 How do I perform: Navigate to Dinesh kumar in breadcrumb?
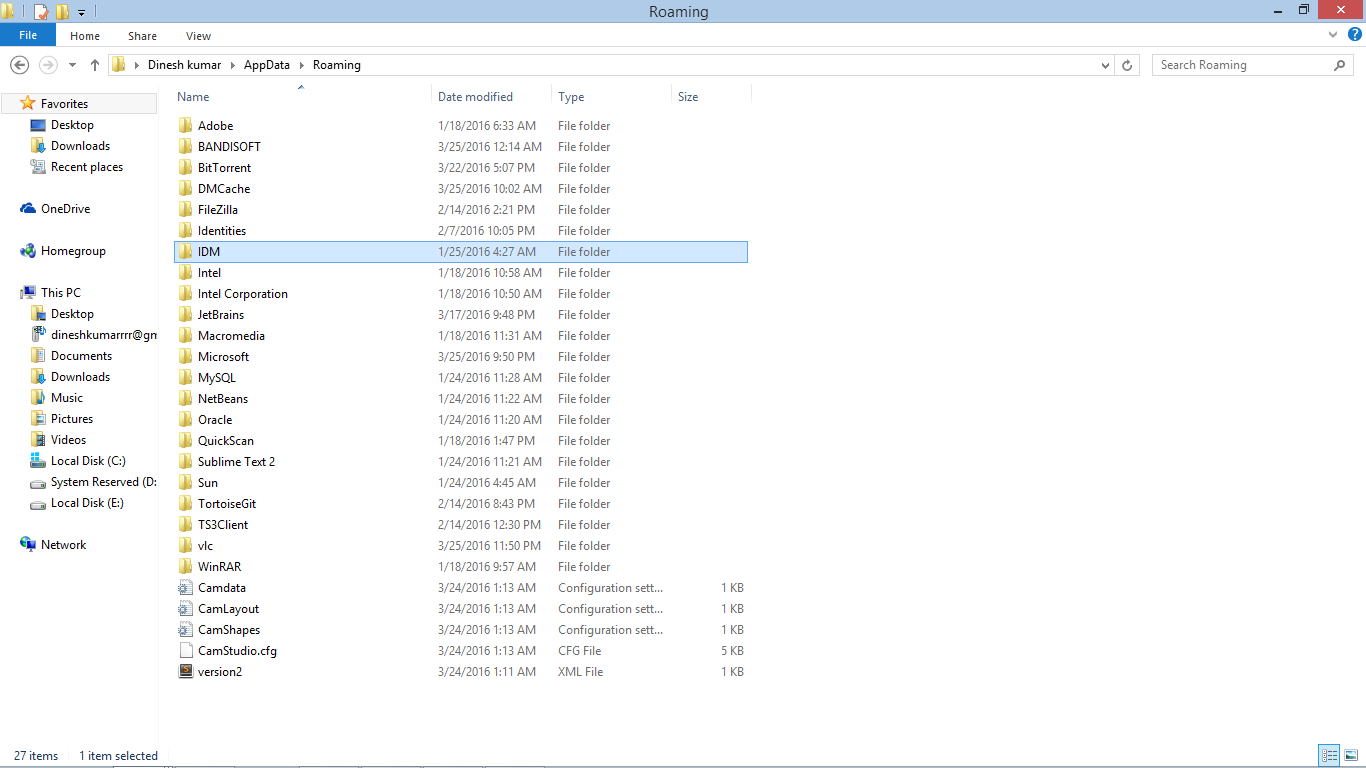click(184, 65)
